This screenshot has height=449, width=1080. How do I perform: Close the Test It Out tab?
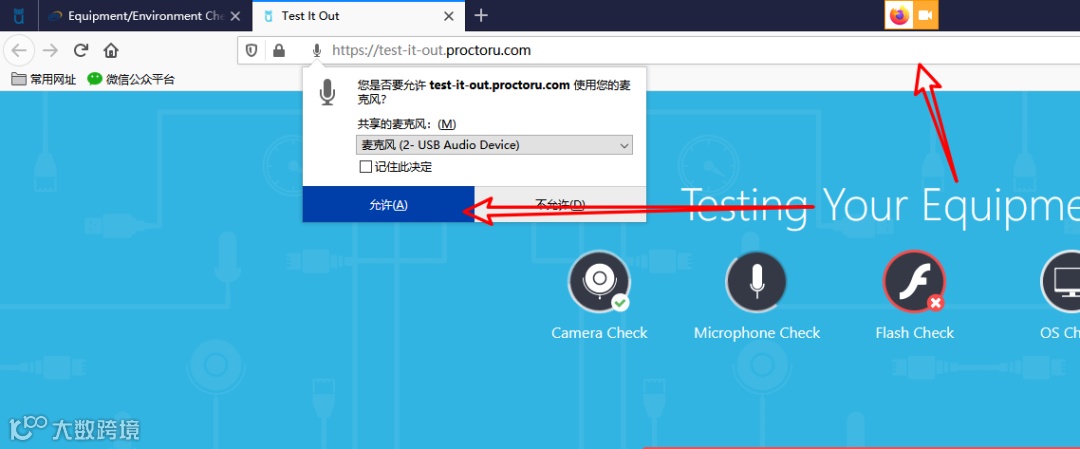click(x=449, y=16)
